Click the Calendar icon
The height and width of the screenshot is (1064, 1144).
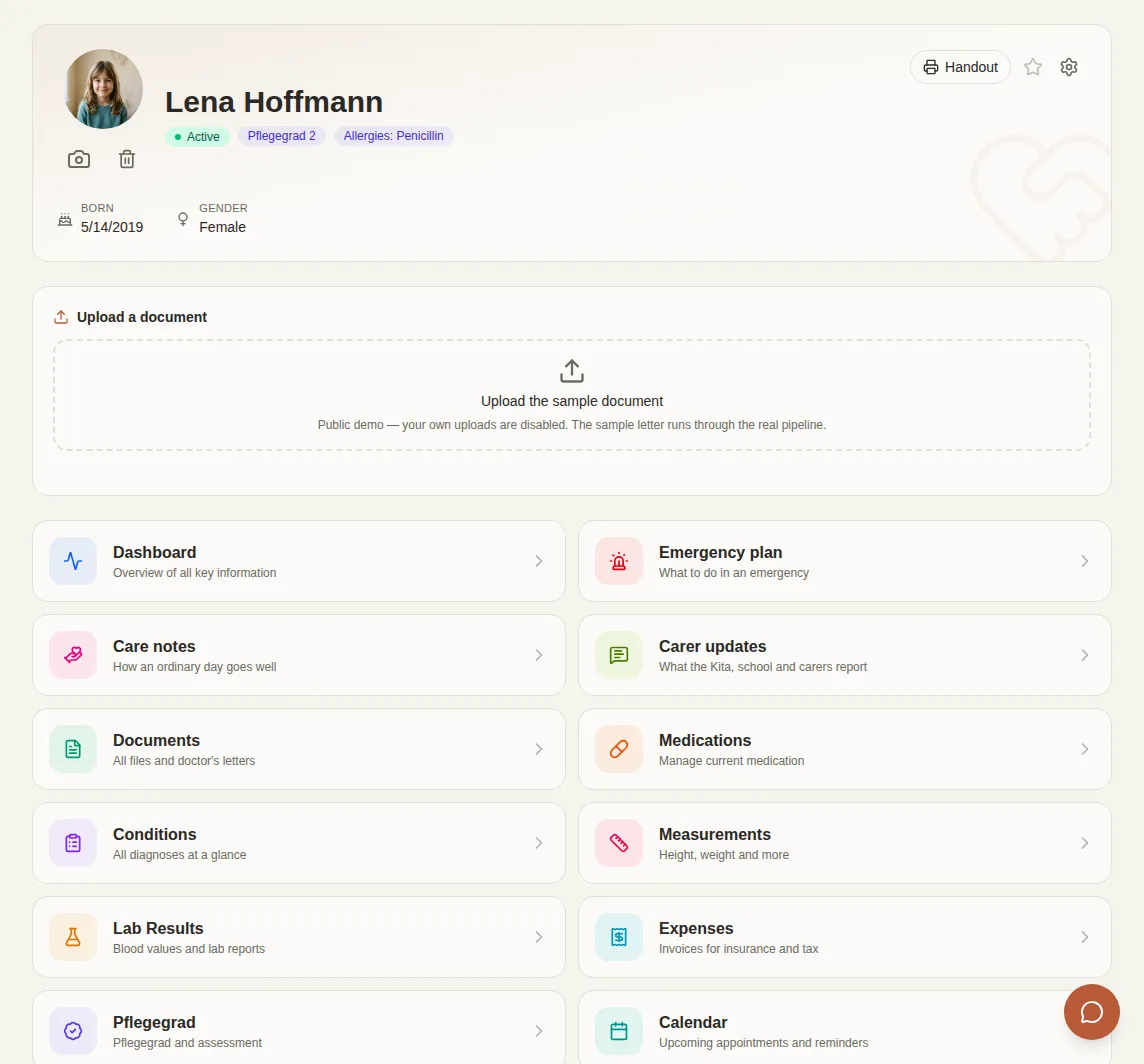[x=619, y=1031]
